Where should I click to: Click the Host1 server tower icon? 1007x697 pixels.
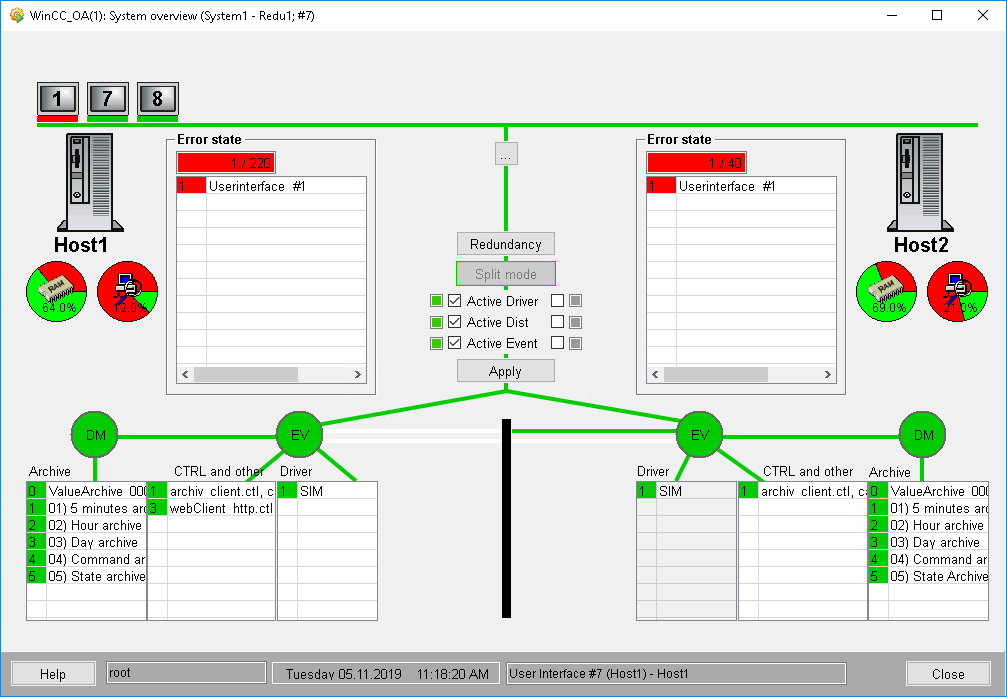coord(88,182)
